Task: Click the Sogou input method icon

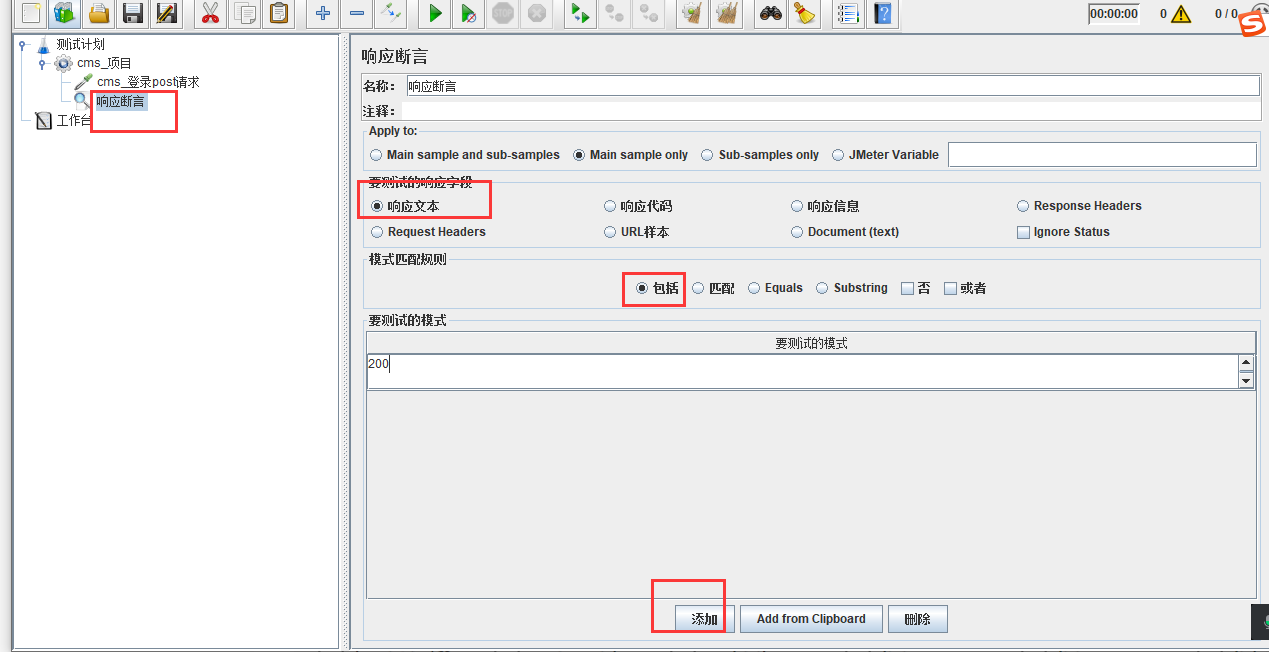Action: (1253, 26)
